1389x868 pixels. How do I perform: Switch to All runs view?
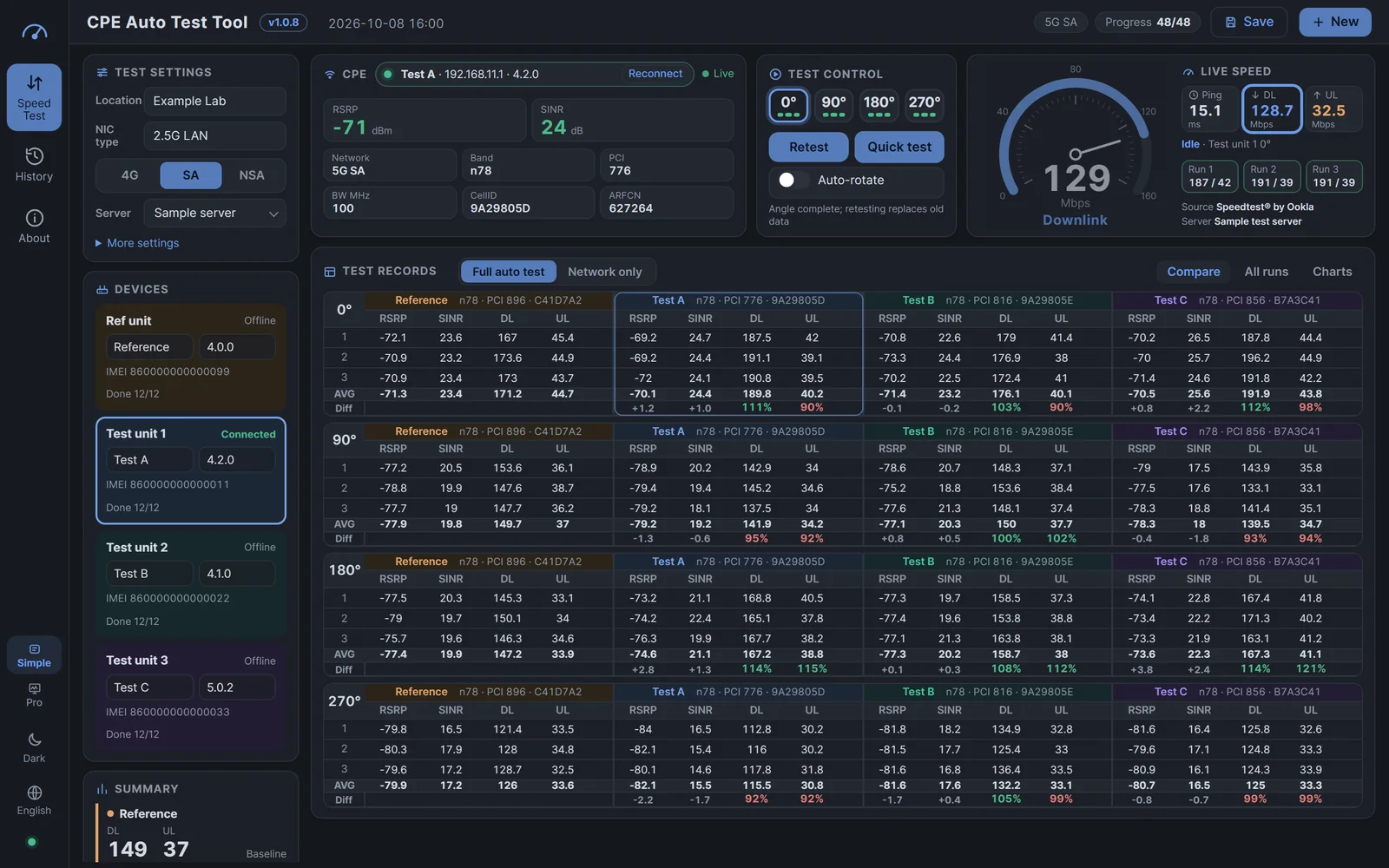coord(1266,272)
